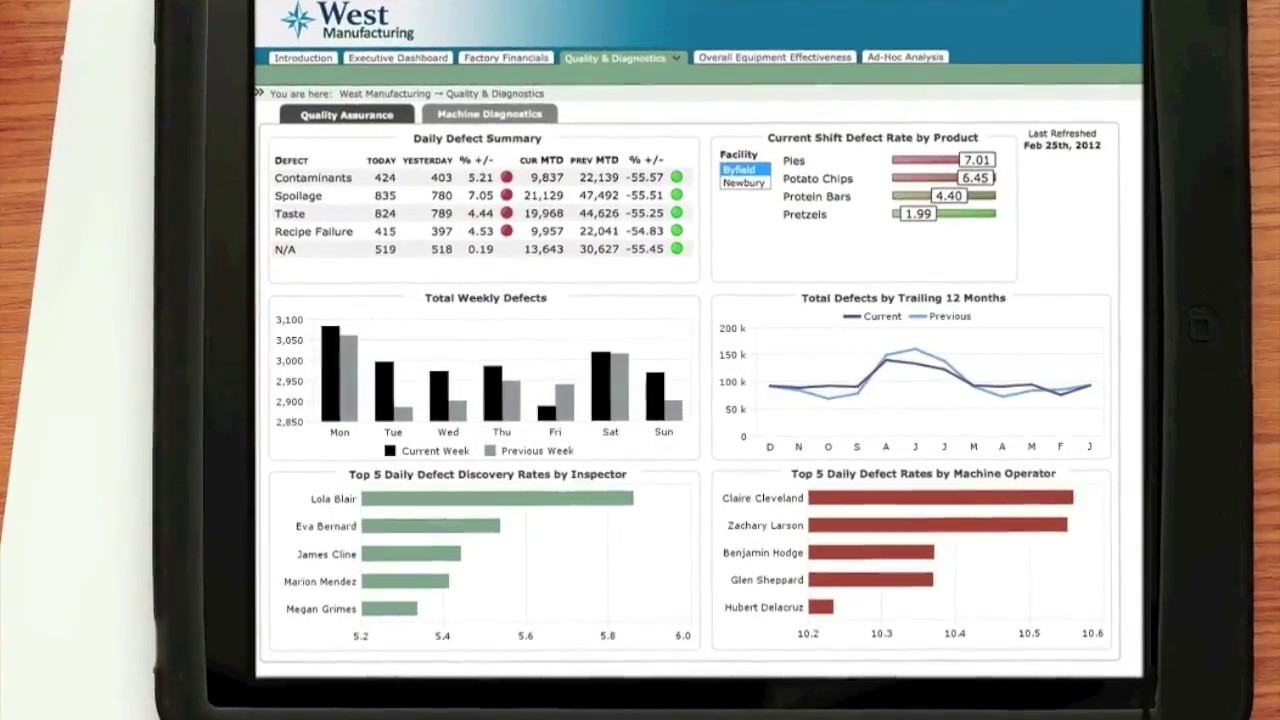Click the Taste defect row label
This screenshot has width=1280, height=720.
290,214
